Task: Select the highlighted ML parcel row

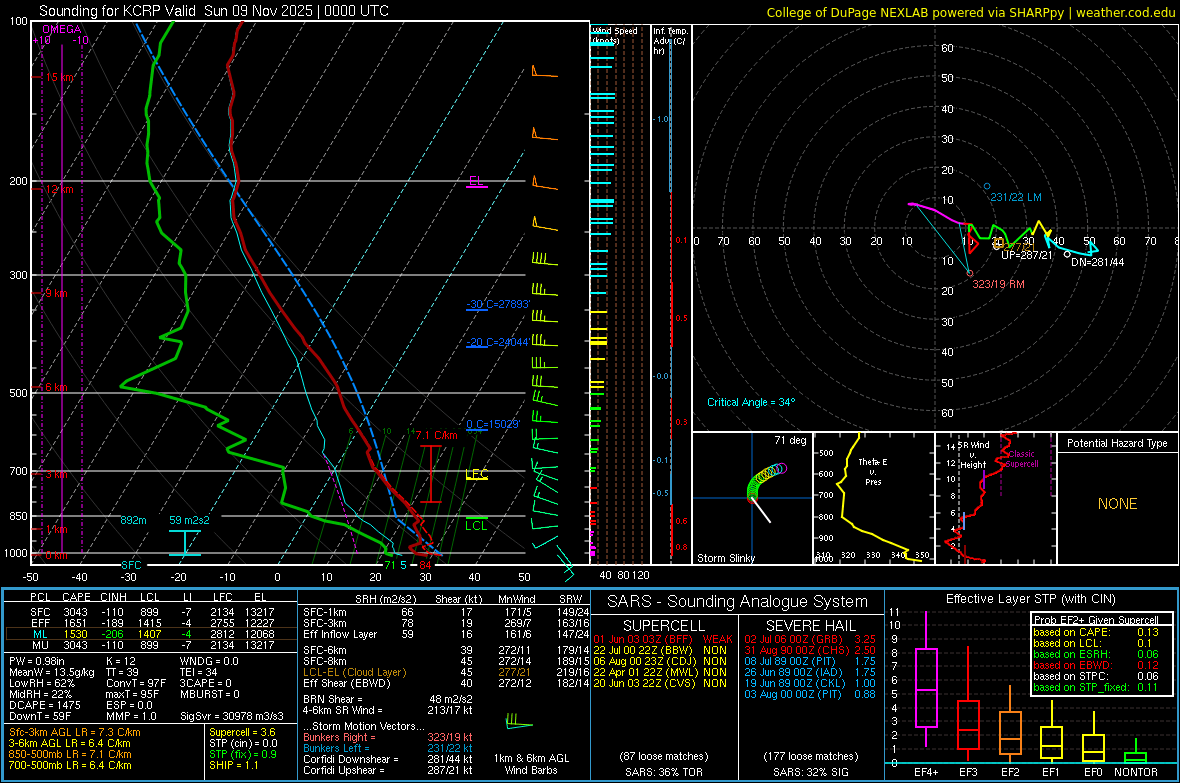Action: click(151, 635)
